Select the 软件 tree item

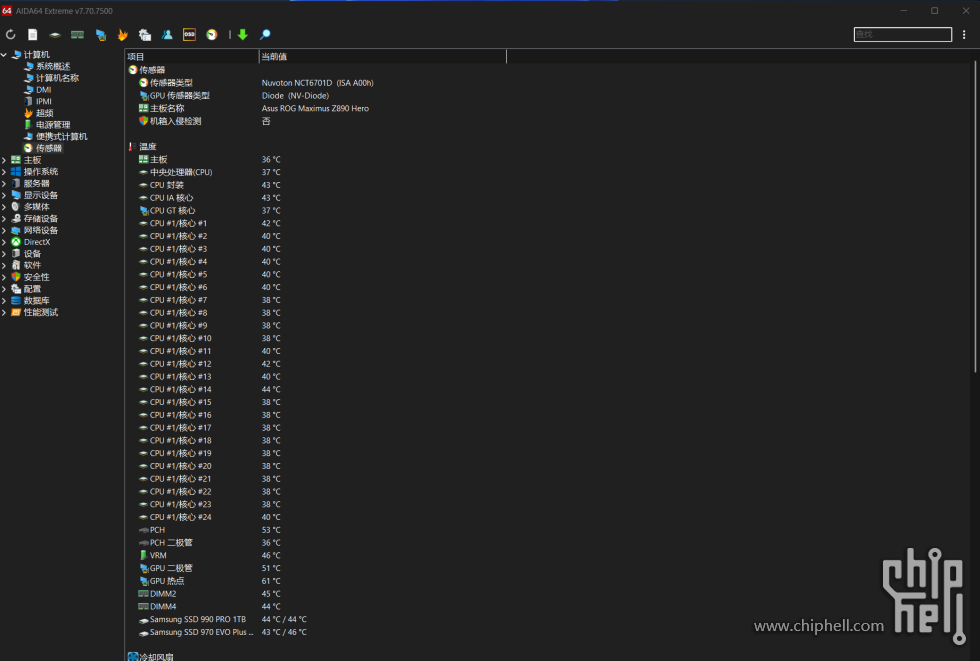26,266
